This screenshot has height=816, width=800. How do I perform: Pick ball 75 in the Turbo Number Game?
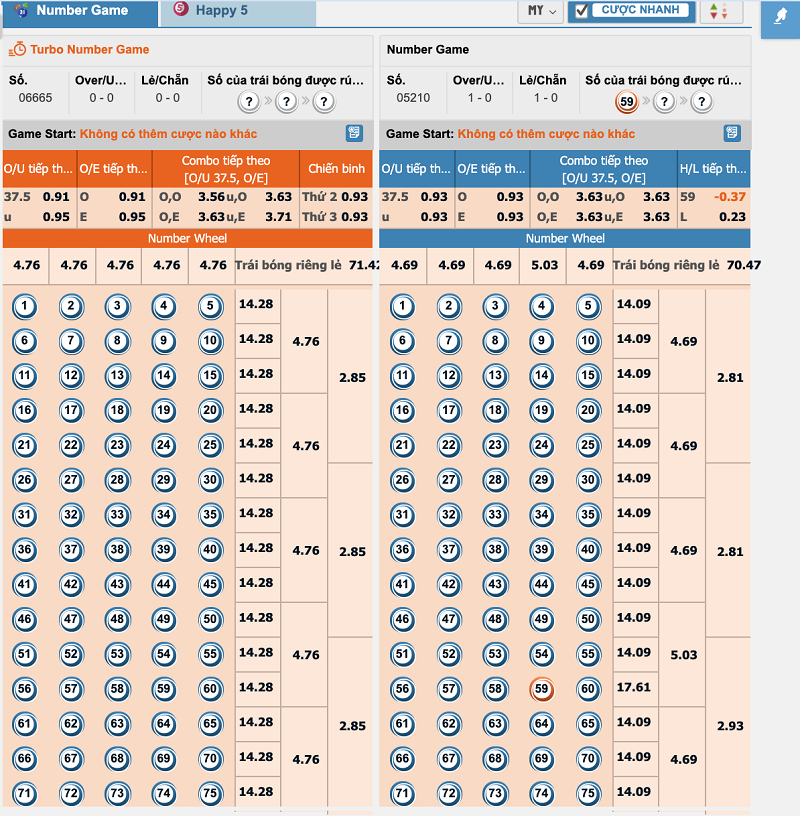pos(209,794)
